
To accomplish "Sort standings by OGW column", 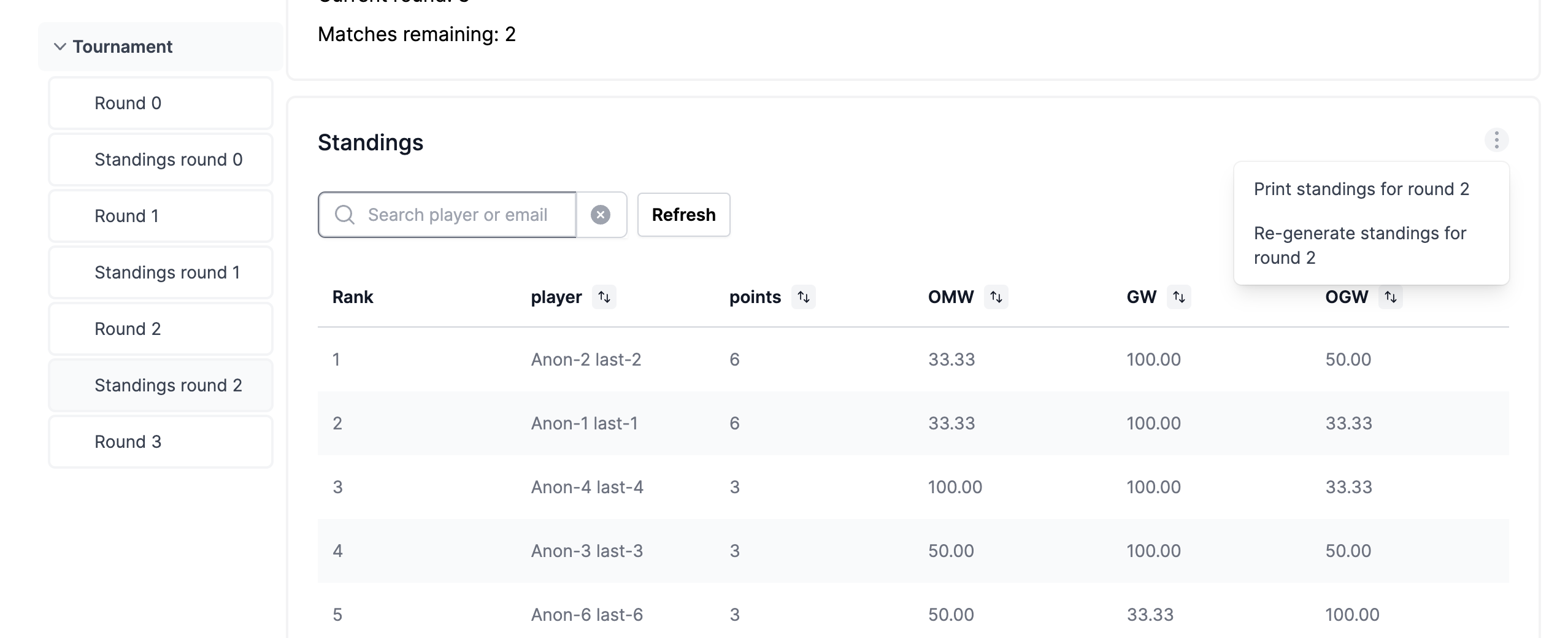I will pos(1390,297).
